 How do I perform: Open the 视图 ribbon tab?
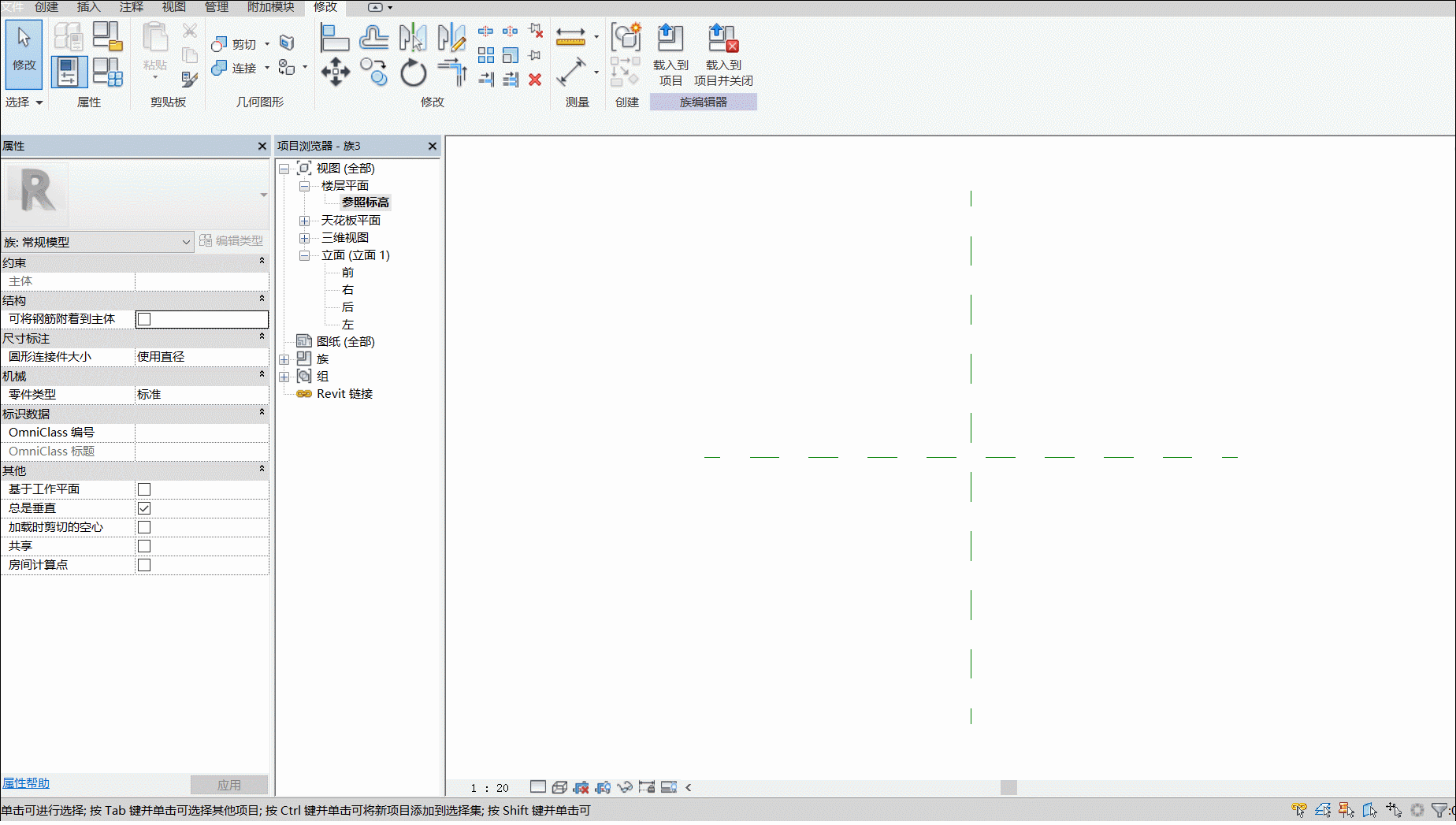174,7
